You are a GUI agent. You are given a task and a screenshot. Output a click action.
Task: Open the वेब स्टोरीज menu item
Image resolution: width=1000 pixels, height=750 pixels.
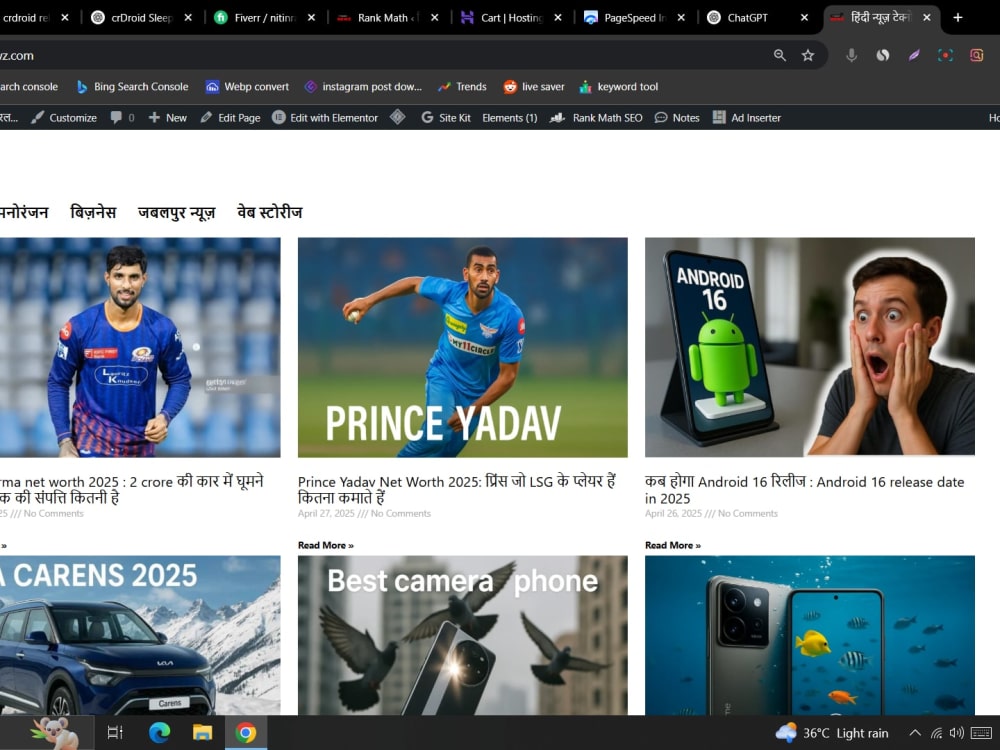[270, 212]
